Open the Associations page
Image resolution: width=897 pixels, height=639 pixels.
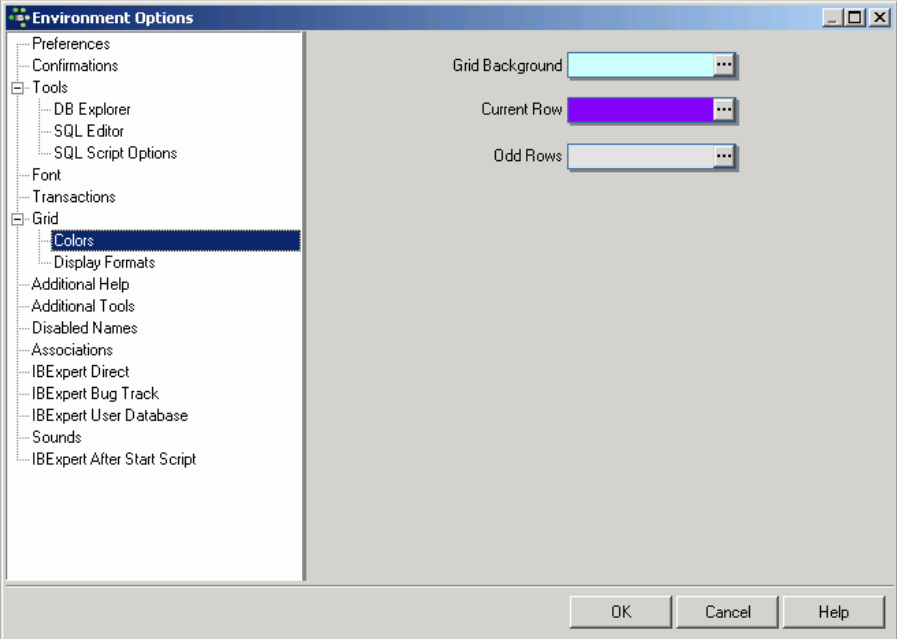(x=73, y=350)
